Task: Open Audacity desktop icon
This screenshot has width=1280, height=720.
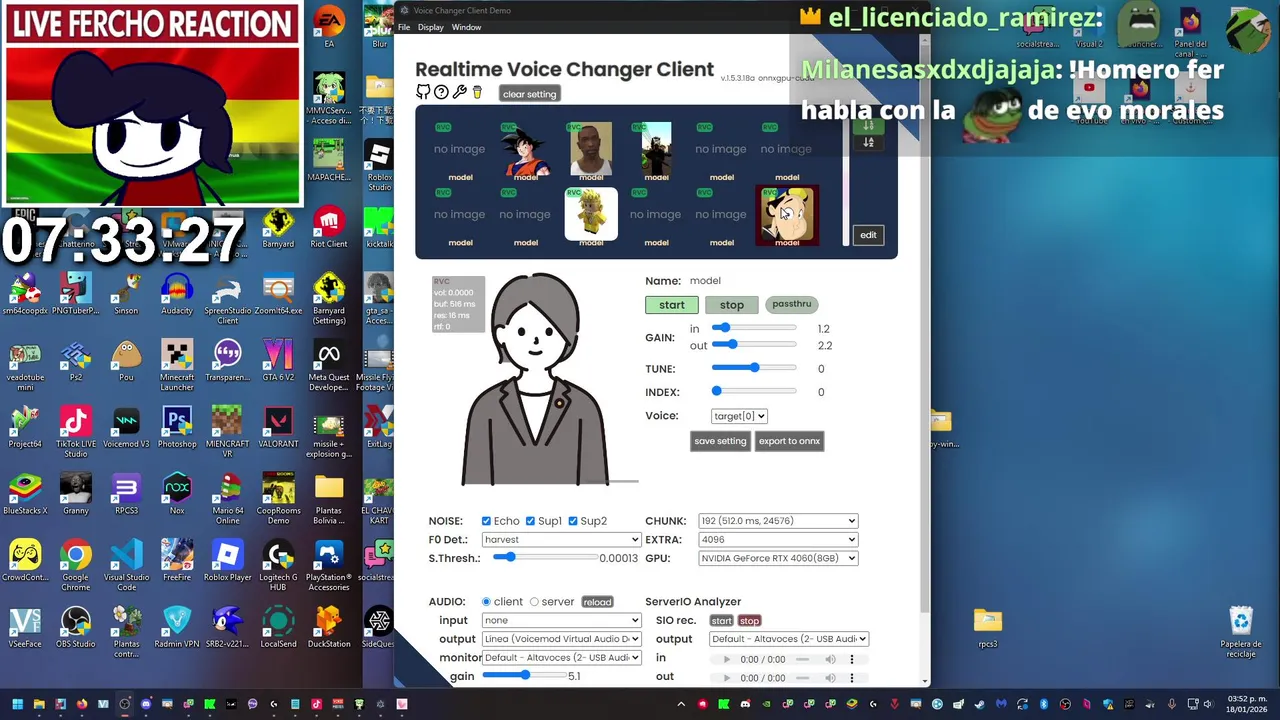Action: [x=177, y=294]
